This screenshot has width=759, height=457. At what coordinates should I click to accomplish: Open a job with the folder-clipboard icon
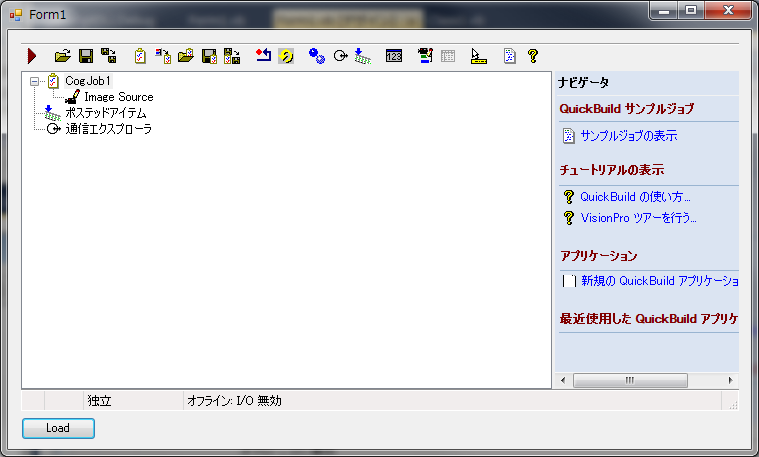point(186,56)
